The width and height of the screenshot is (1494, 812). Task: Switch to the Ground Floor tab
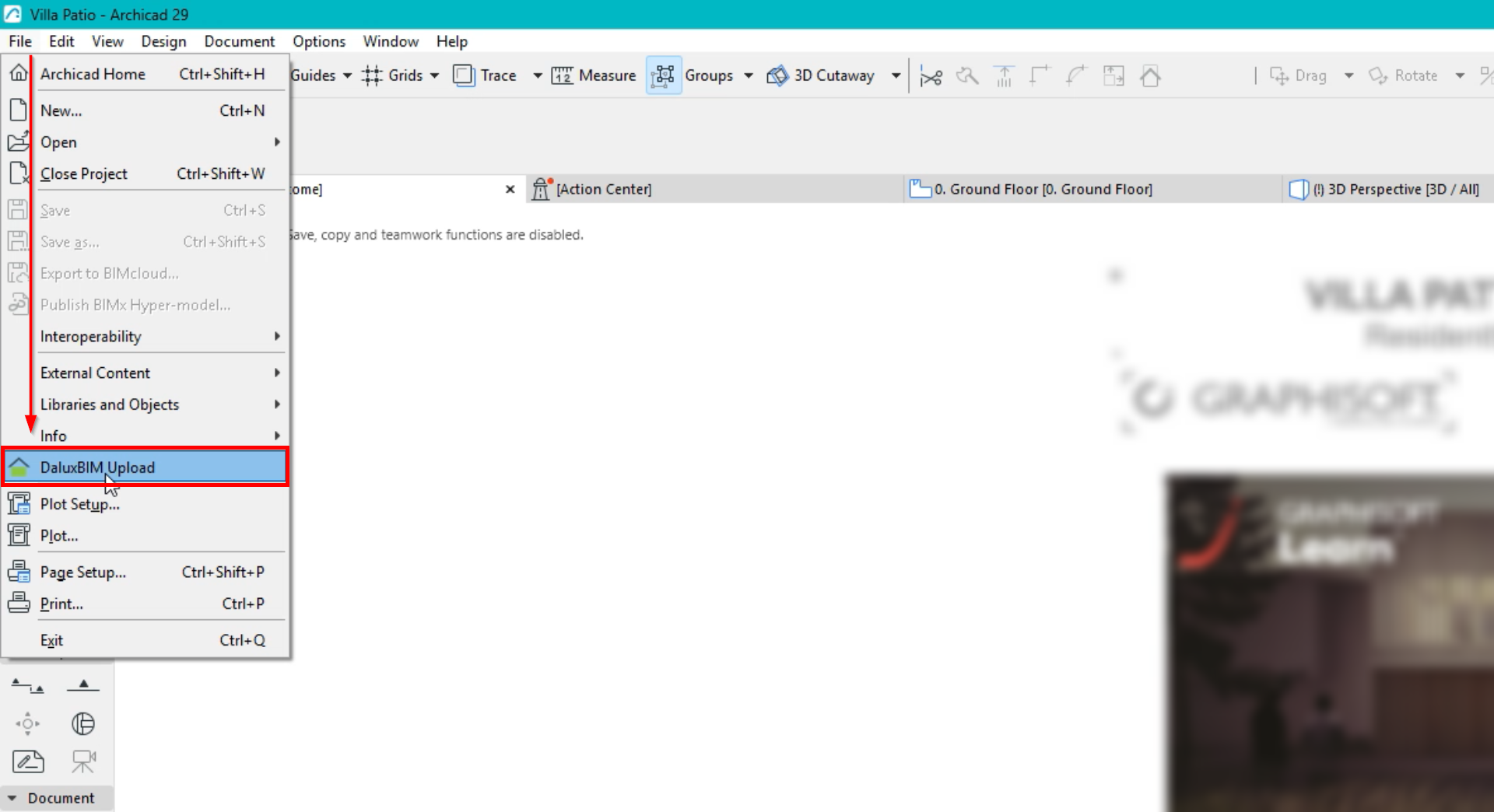1092,189
